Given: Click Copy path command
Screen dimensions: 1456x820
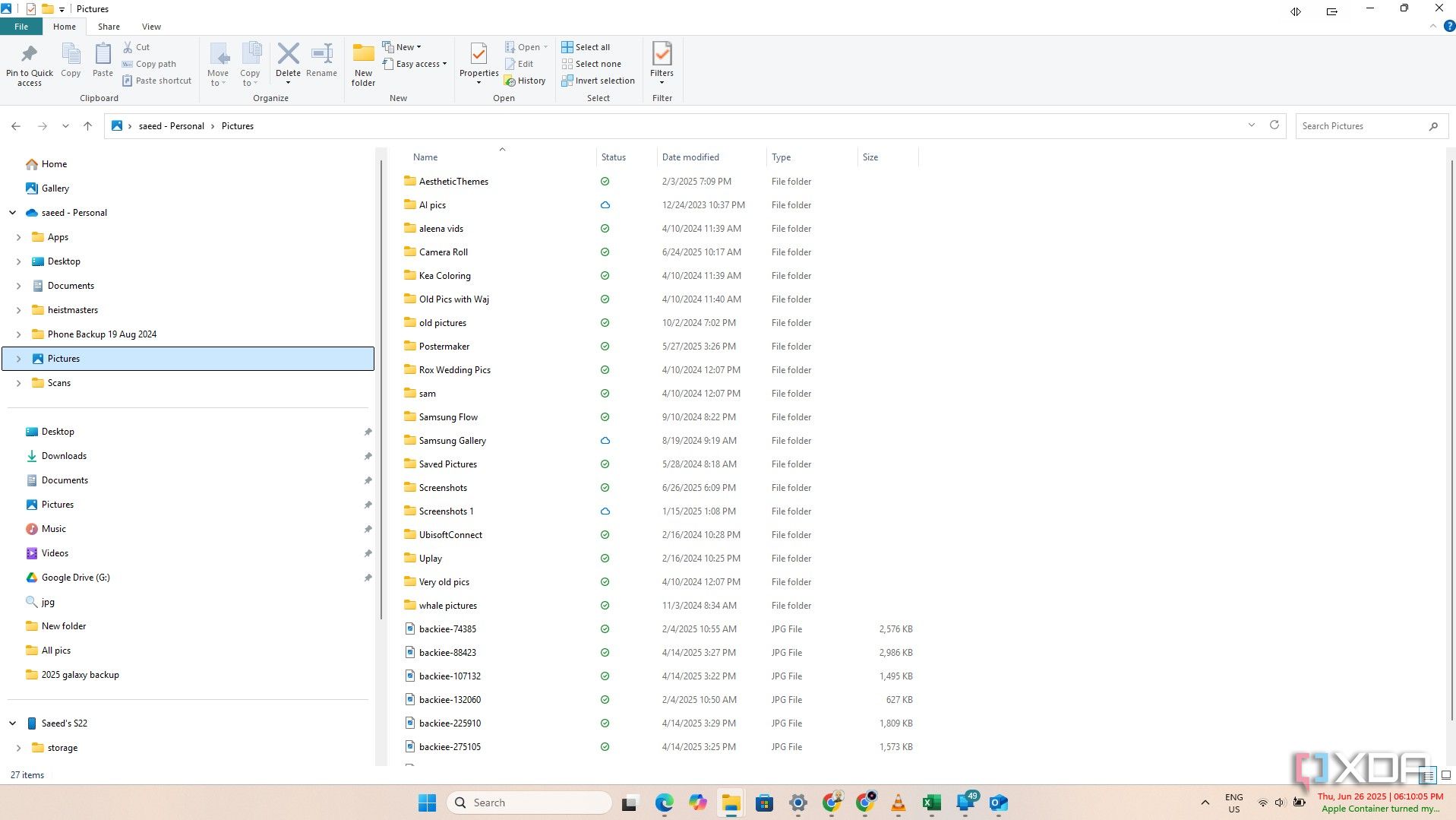Looking at the screenshot, I should pyautogui.click(x=149, y=64).
